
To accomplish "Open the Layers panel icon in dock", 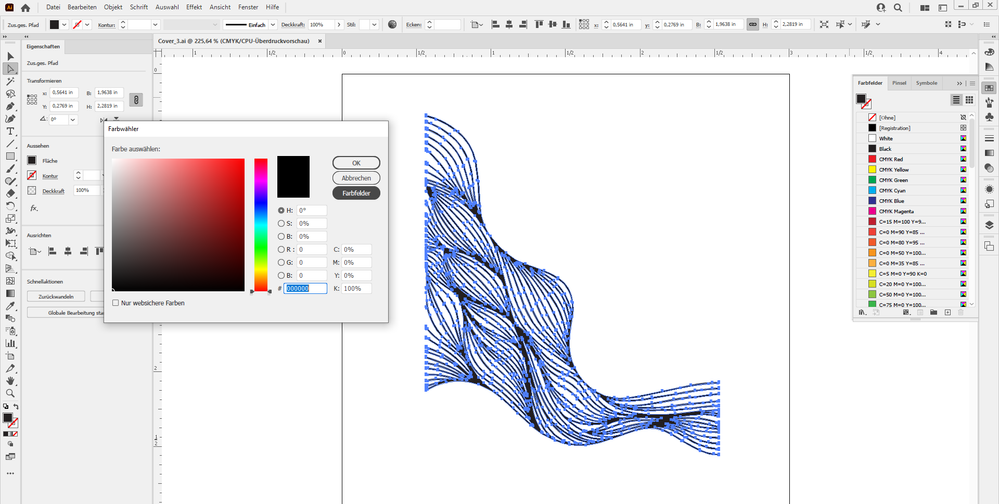I will (x=989, y=225).
